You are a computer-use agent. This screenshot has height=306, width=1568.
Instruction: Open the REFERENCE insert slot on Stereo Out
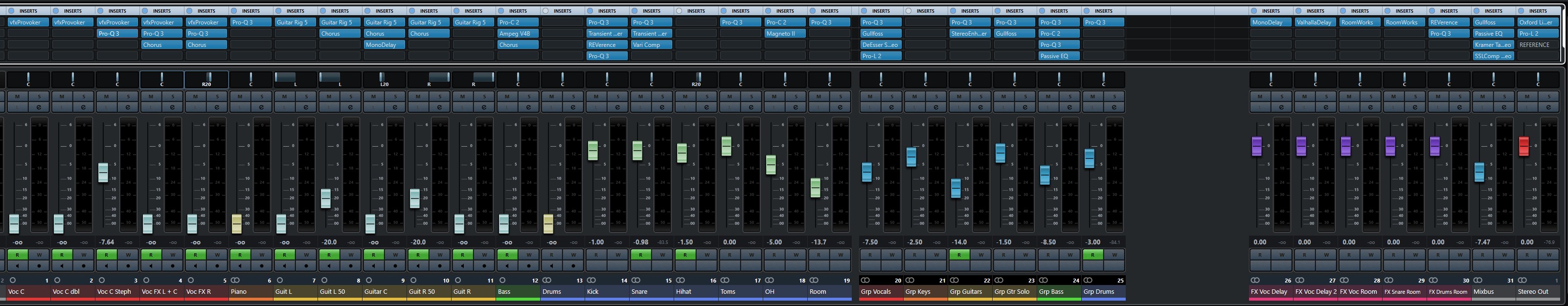pyautogui.click(x=1538, y=45)
